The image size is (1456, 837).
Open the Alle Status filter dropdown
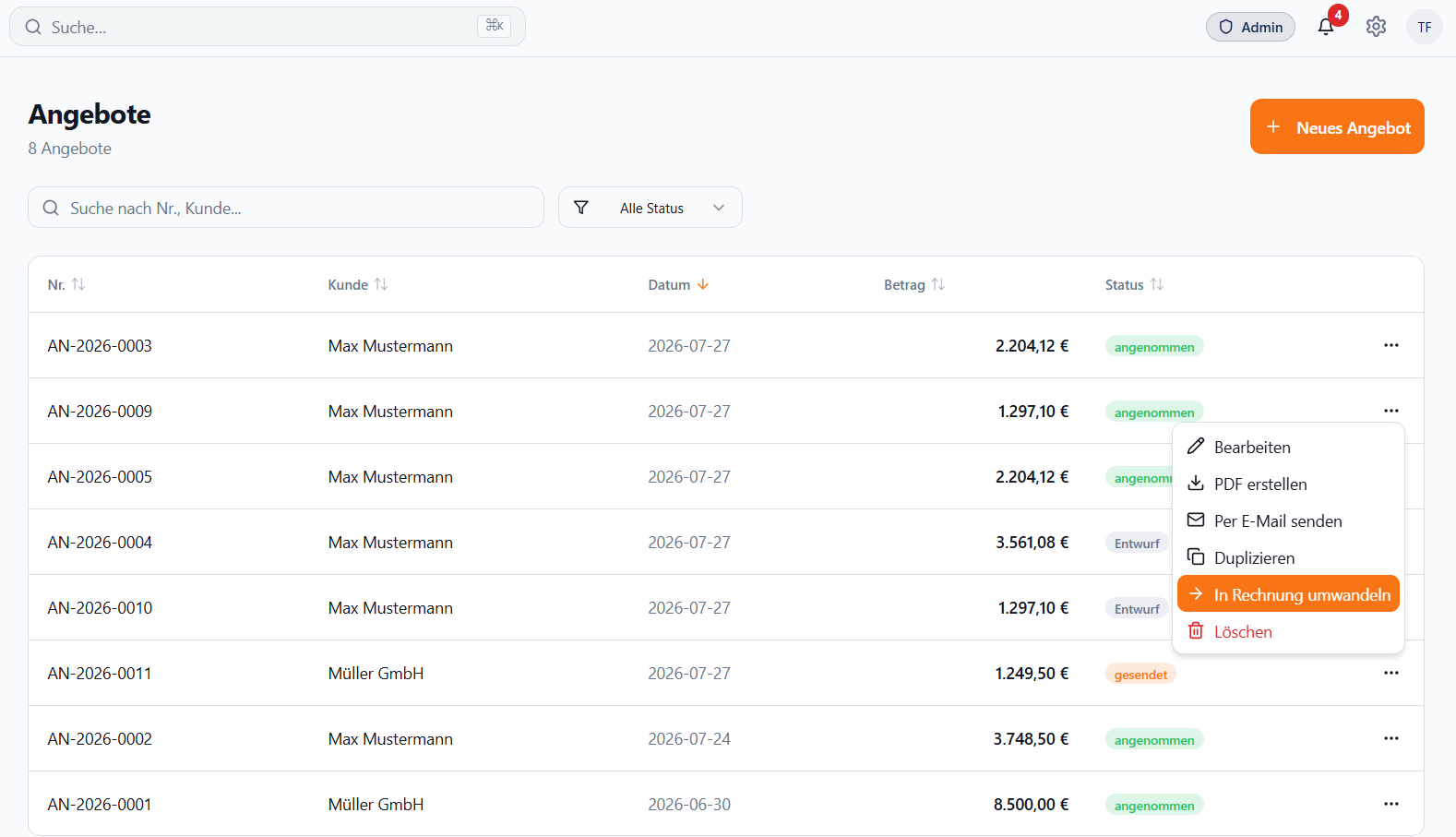(x=650, y=208)
